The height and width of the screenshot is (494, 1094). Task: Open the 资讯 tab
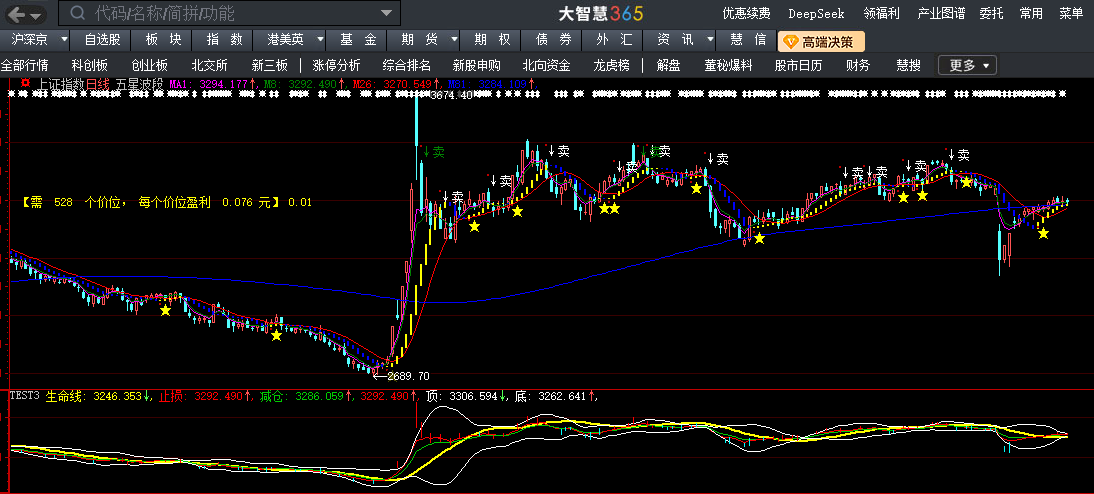(675, 40)
